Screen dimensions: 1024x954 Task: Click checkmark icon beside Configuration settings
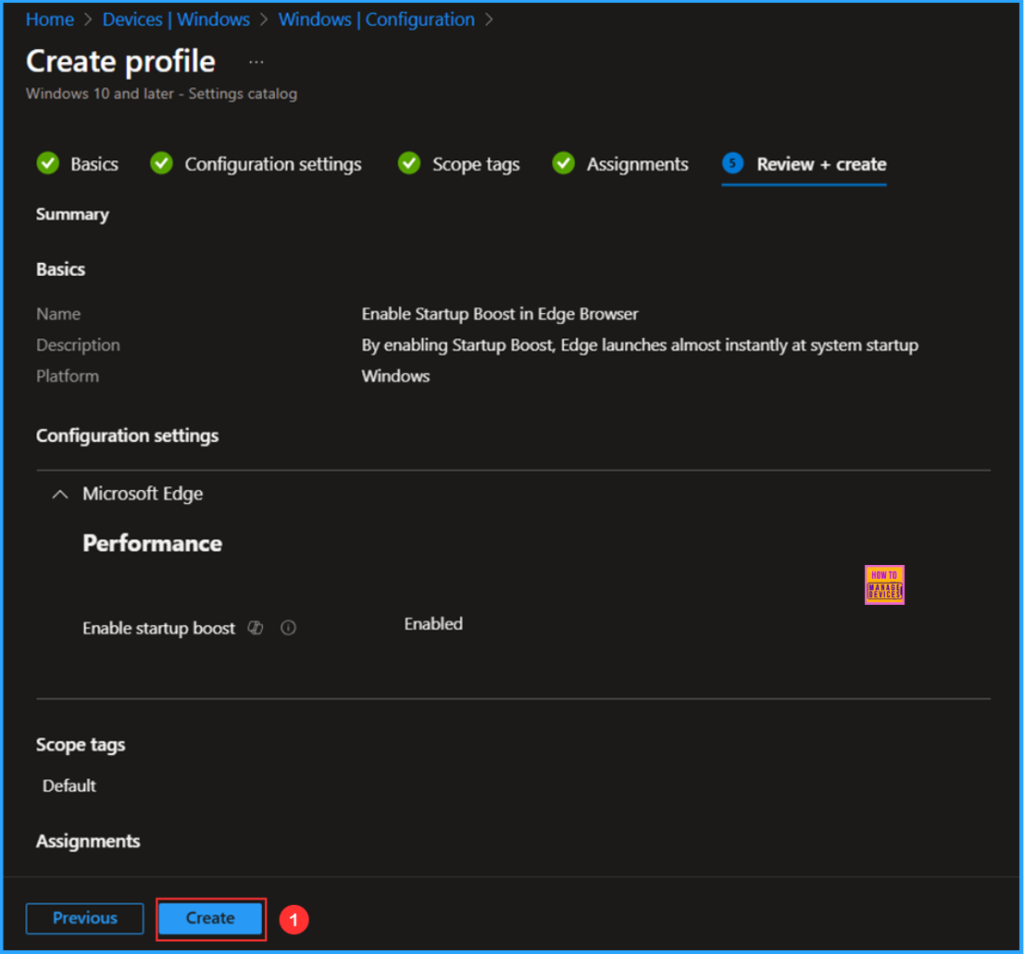(161, 163)
